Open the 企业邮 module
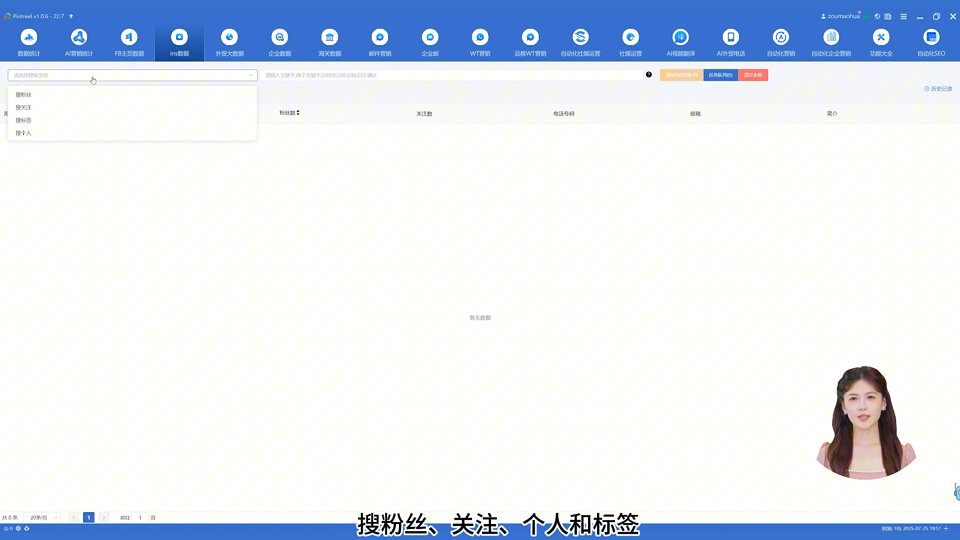 point(430,43)
